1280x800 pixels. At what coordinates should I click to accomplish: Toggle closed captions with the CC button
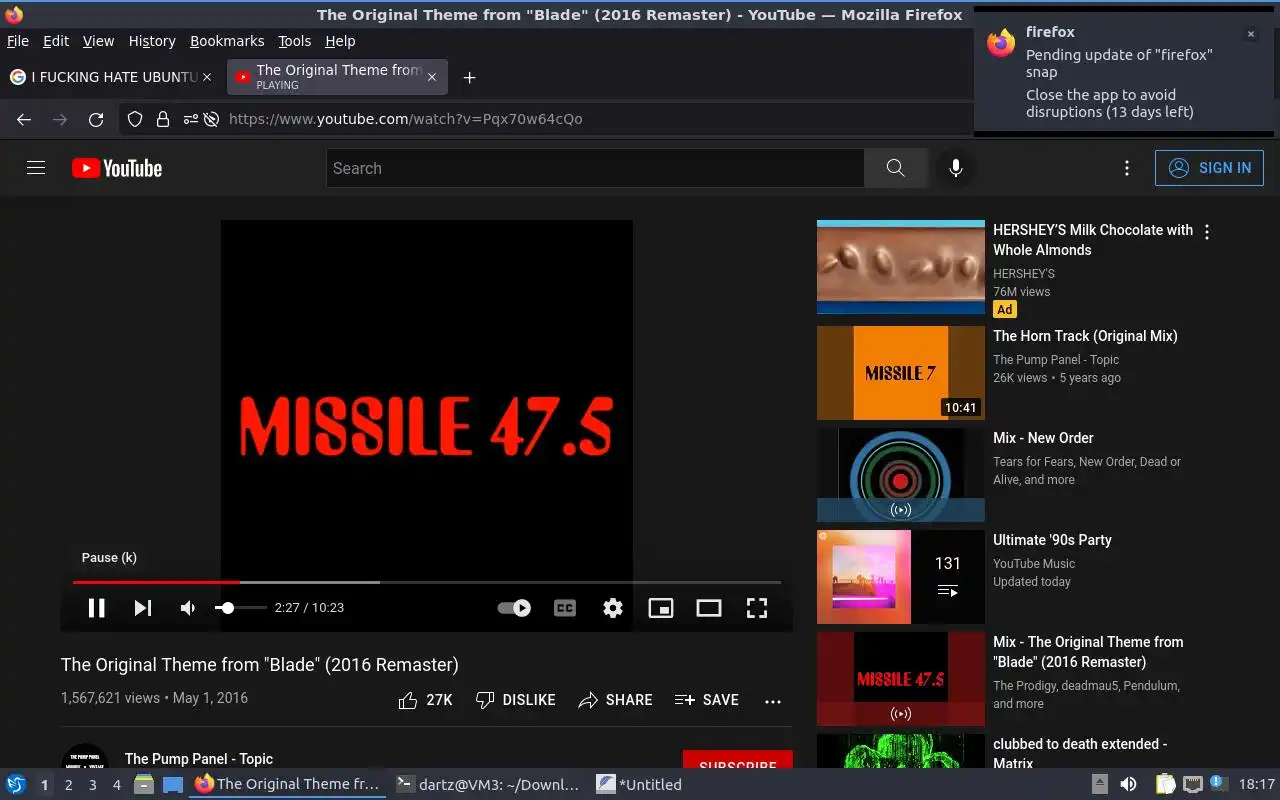[x=565, y=607]
